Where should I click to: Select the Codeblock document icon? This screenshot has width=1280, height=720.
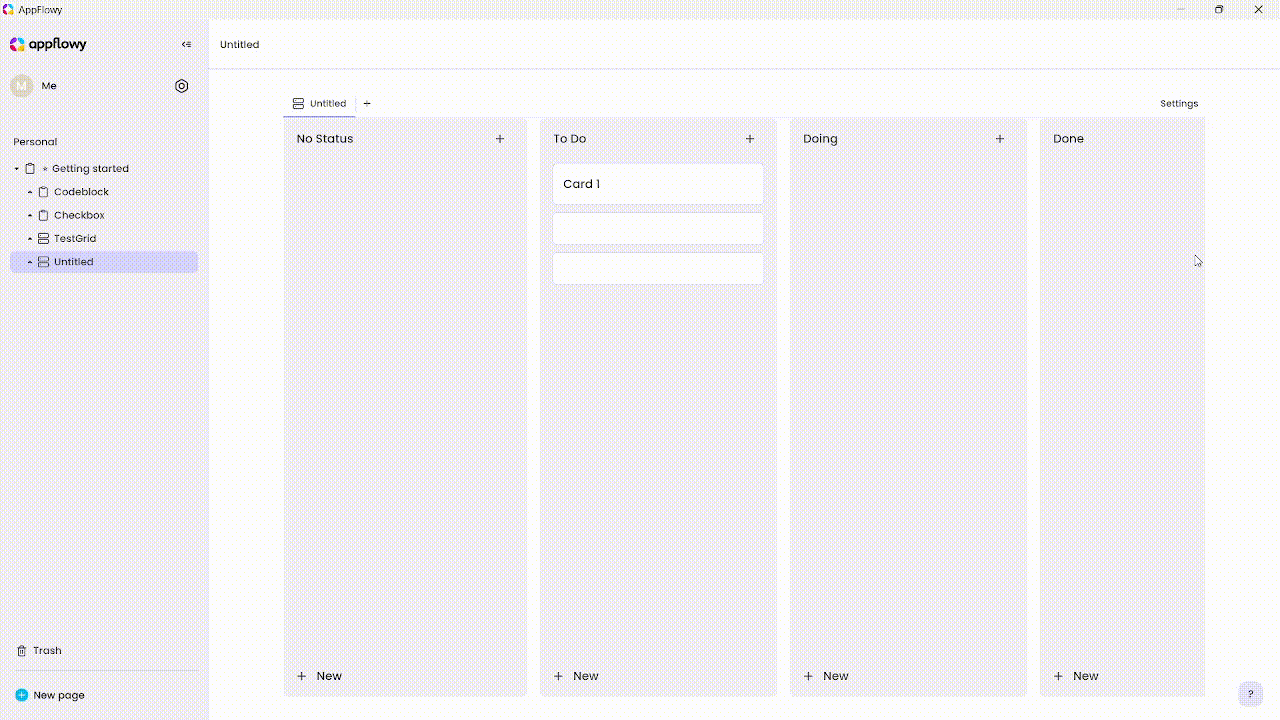(x=43, y=191)
